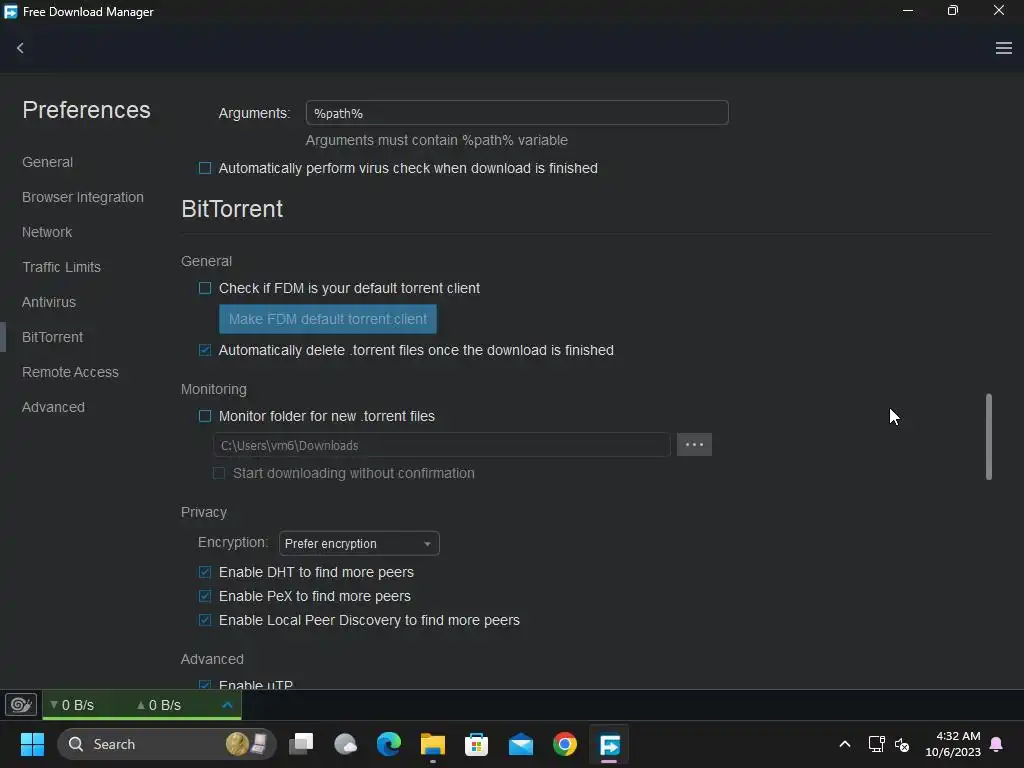The image size is (1024, 768).
Task: Select General in Preferences sidebar
Action: pyautogui.click(x=48, y=162)
